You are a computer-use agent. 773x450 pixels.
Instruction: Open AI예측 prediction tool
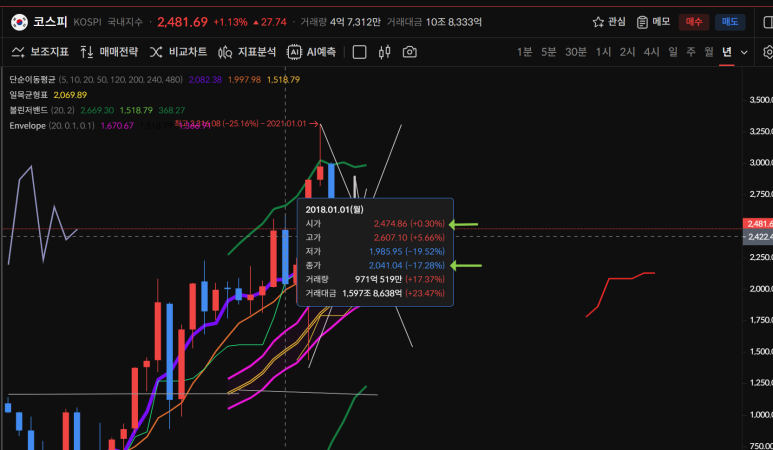point(312,52)
